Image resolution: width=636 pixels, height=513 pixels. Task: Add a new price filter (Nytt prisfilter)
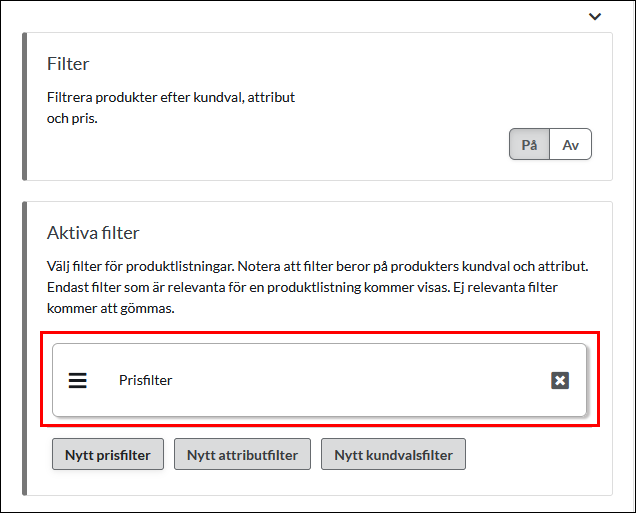click(x=108, y=455)
